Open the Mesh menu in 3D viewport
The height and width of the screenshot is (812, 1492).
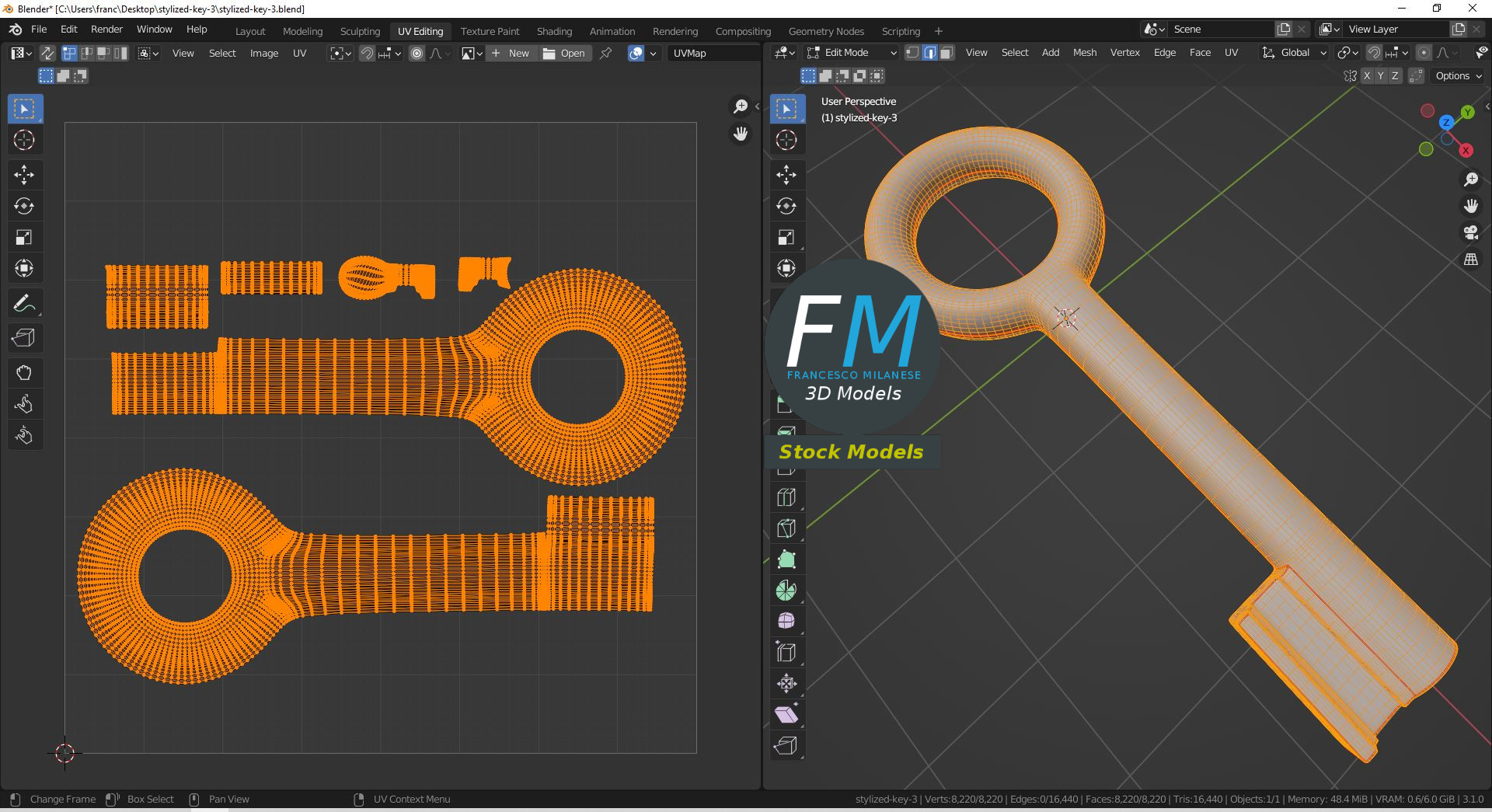(x=1084, y=53)
